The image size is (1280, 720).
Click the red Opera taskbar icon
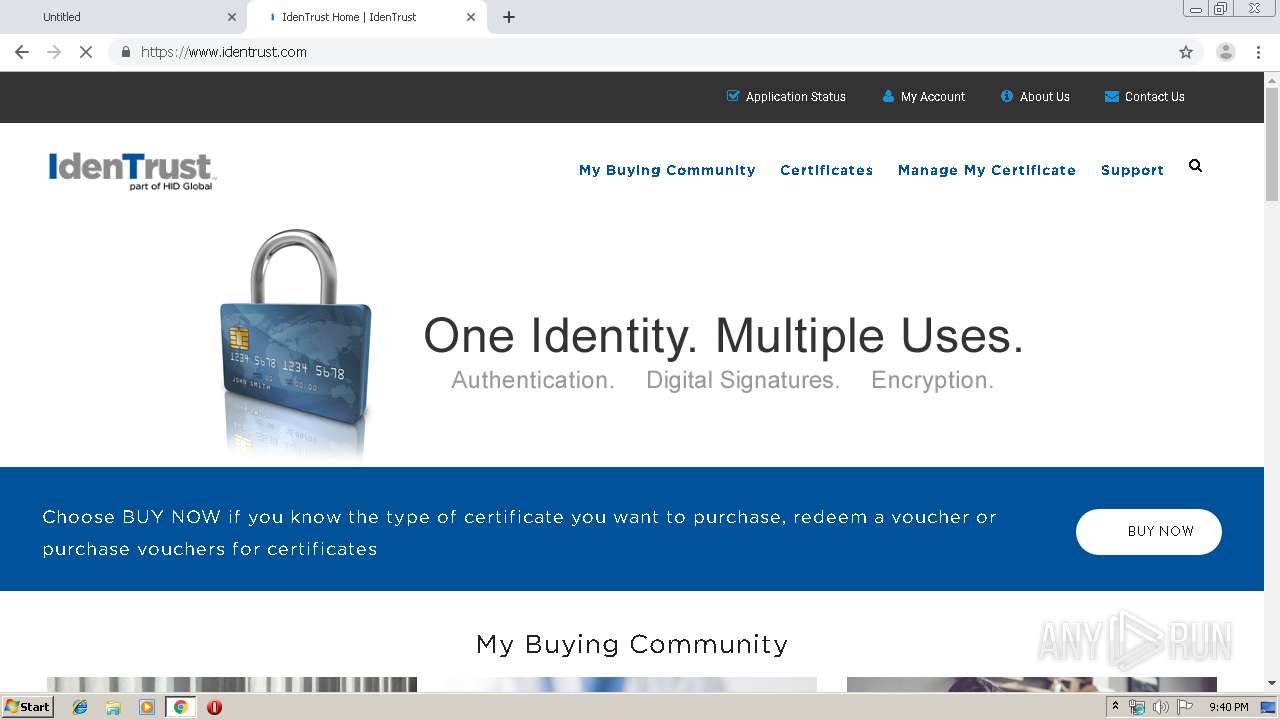(x=214, y=707)
